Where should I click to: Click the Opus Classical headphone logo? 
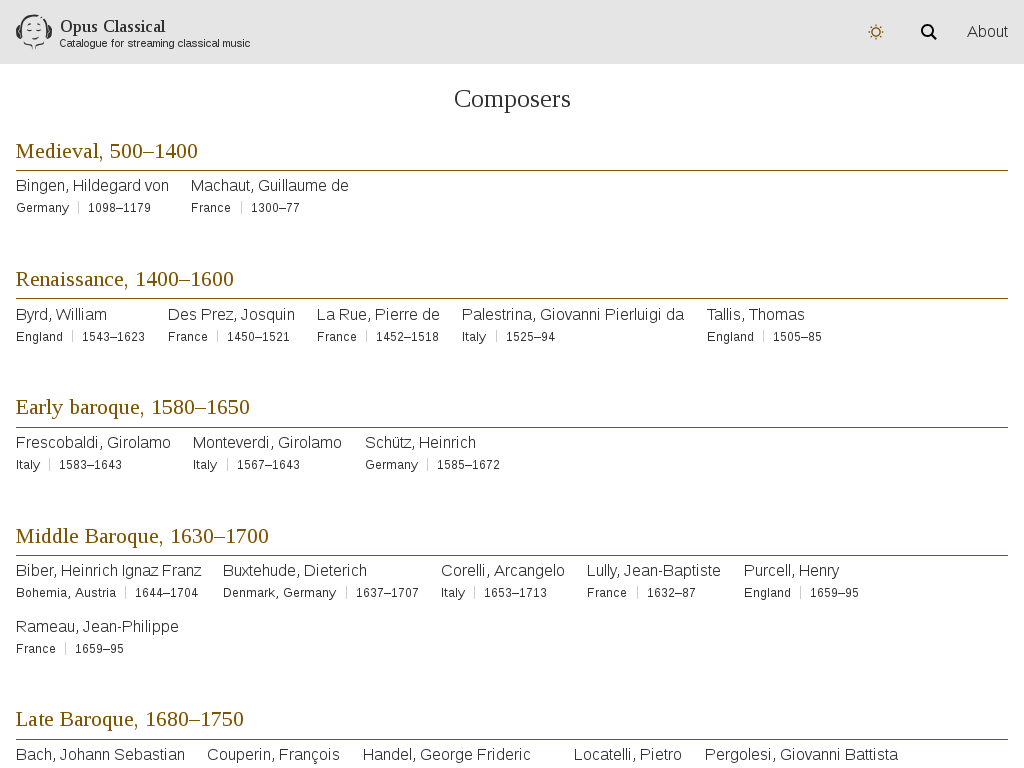click(34, 32)
